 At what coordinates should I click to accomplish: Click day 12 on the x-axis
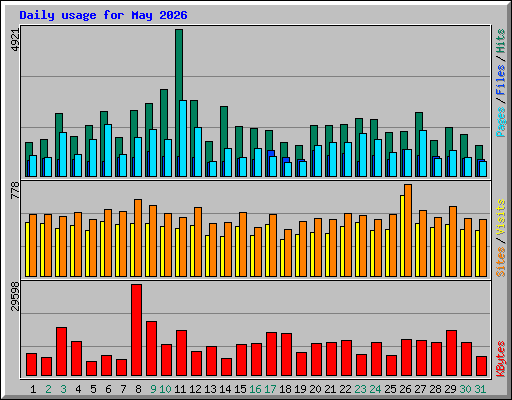(195, 389)
